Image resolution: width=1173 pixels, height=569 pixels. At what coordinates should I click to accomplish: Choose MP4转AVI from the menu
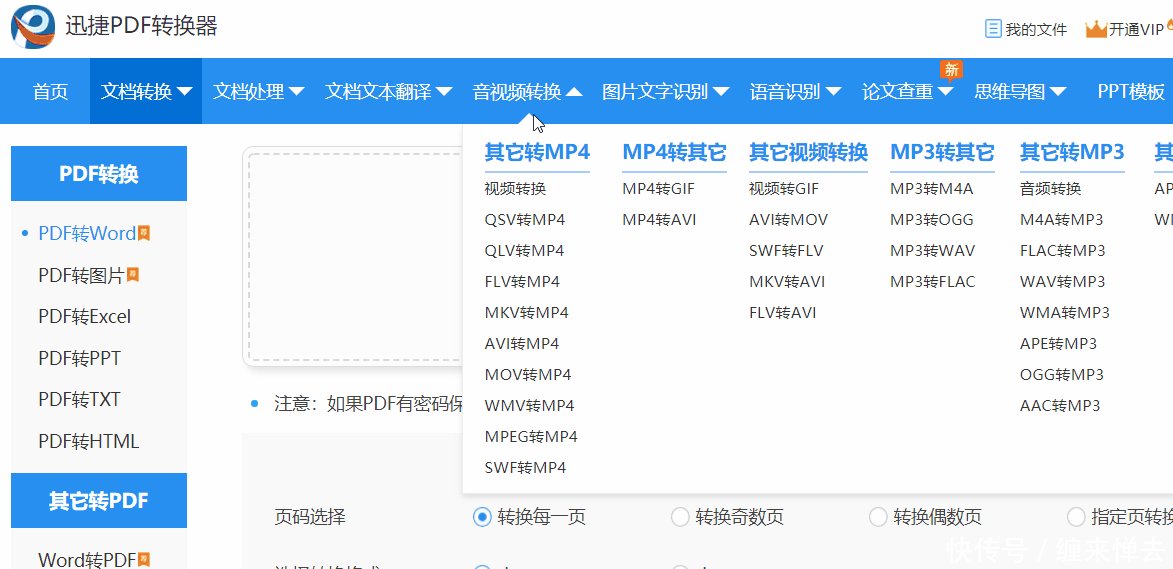(659, 220)
